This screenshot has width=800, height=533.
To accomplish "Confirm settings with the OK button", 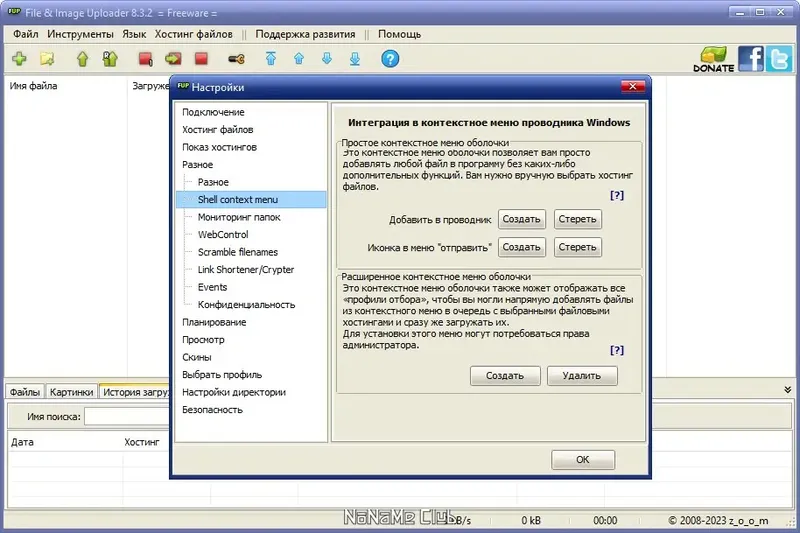I will click(583, 460).
